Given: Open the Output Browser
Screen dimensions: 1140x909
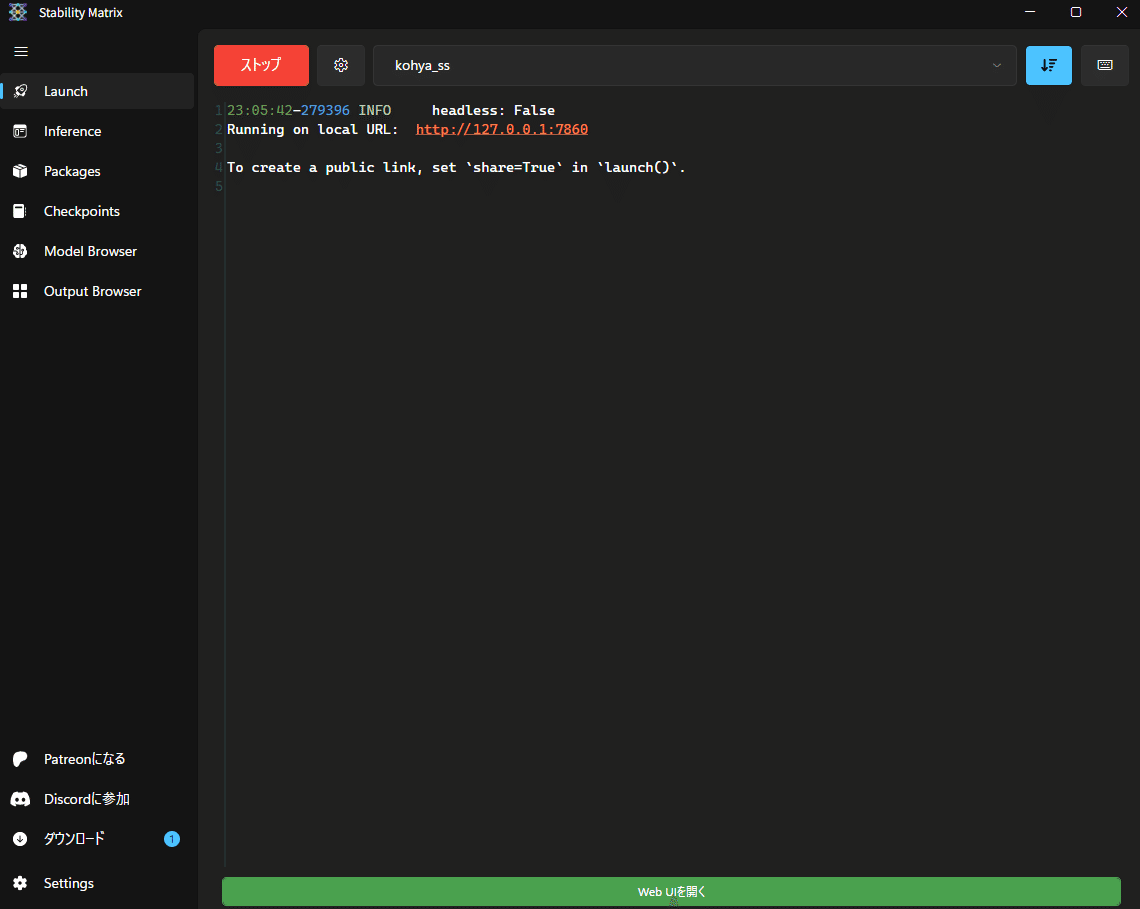Looking at the screenshot, I should coord(97,291).
